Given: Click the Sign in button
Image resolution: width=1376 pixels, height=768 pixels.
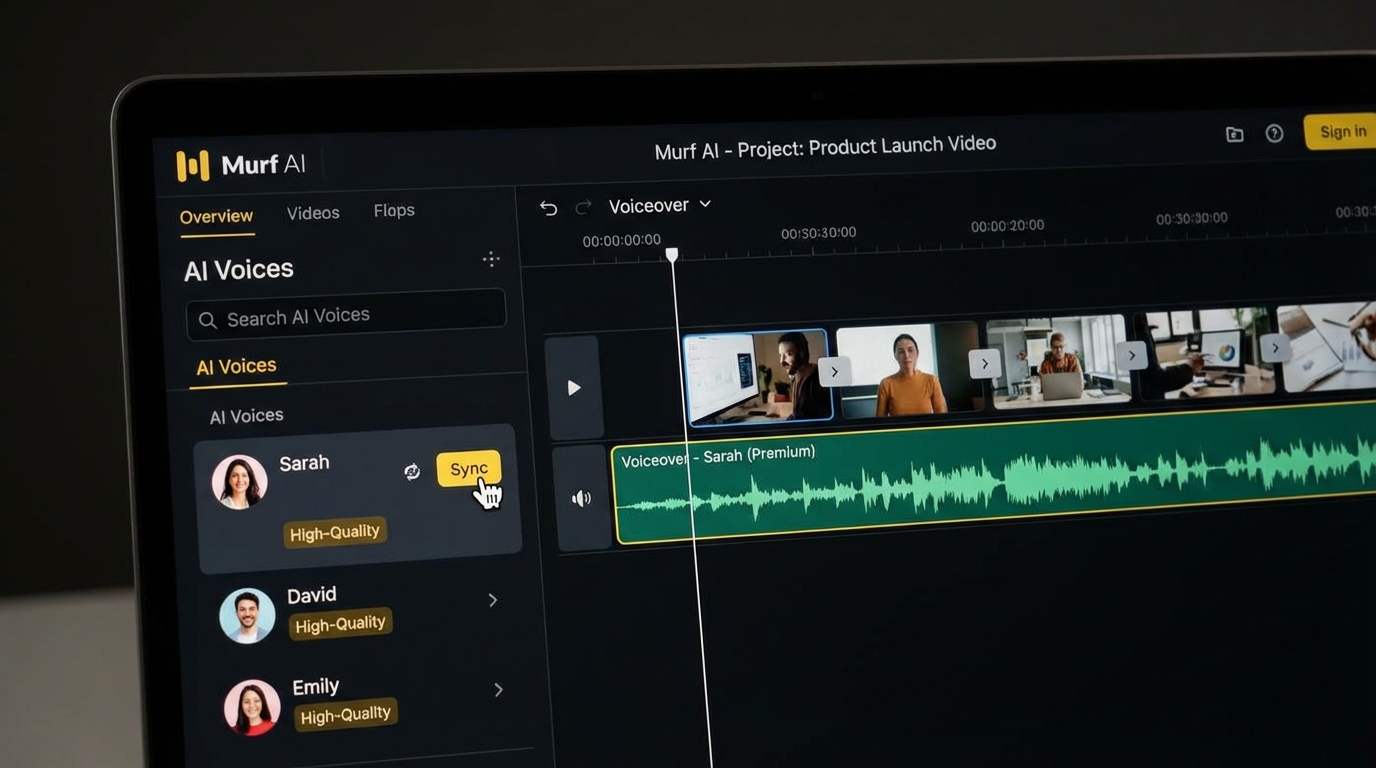Looking at the screenshot, I should 1342,132.
